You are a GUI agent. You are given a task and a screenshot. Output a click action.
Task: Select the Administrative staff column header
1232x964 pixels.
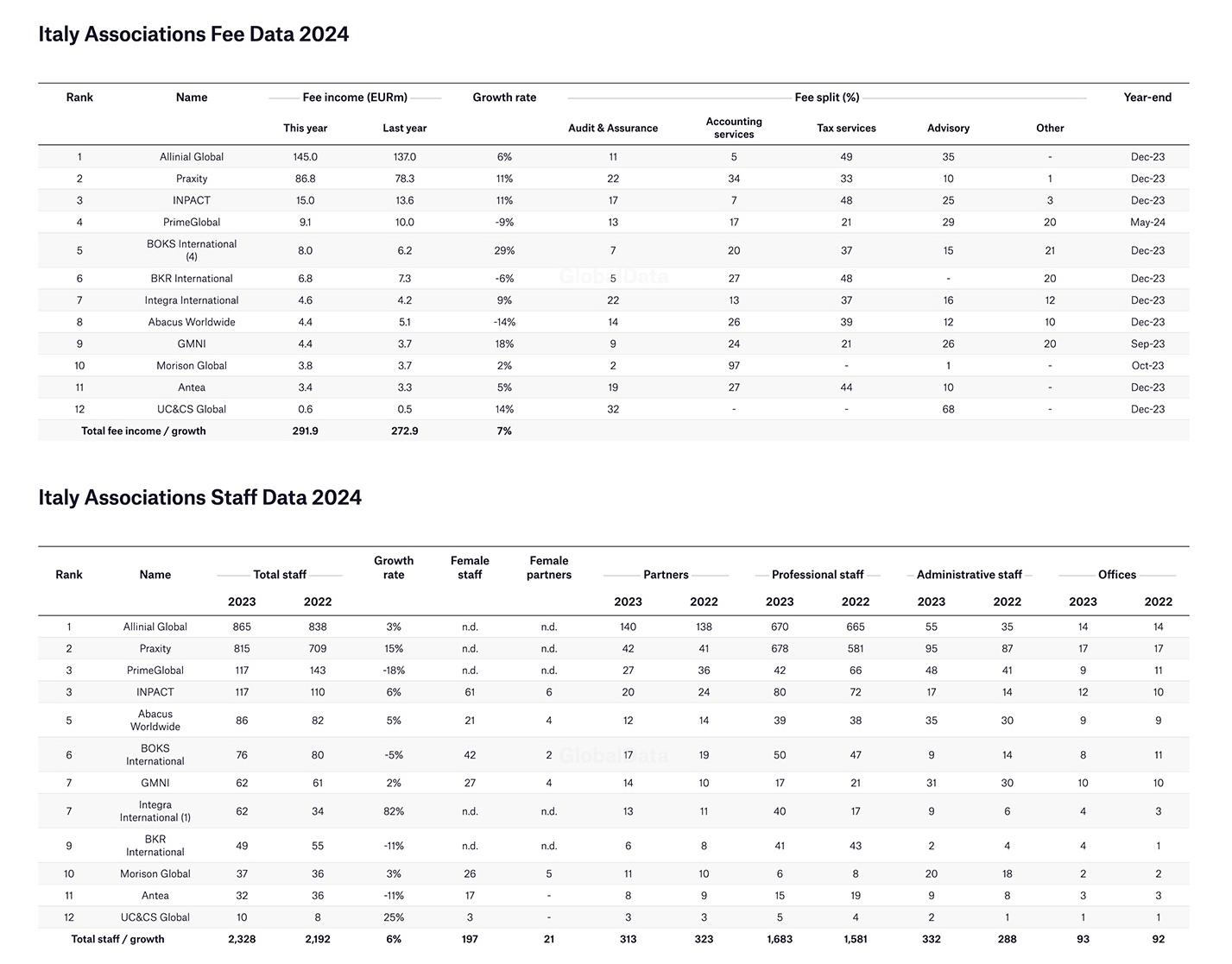(969, 575)
